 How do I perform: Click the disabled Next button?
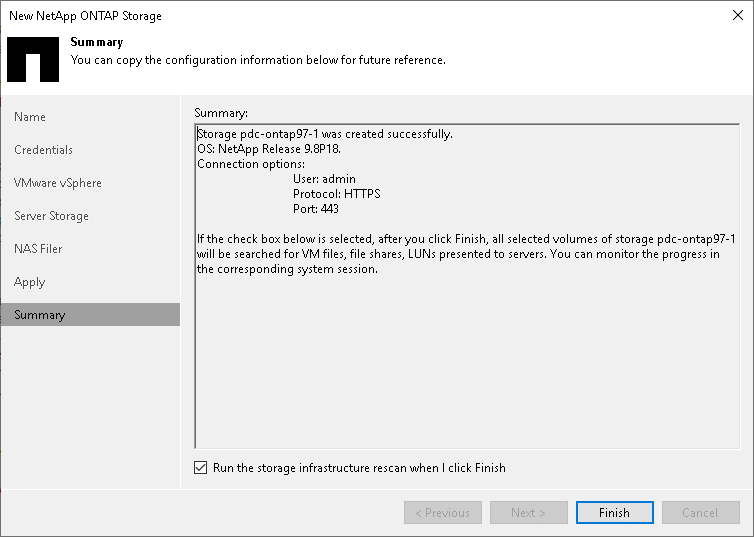click(x=528, y=512)
